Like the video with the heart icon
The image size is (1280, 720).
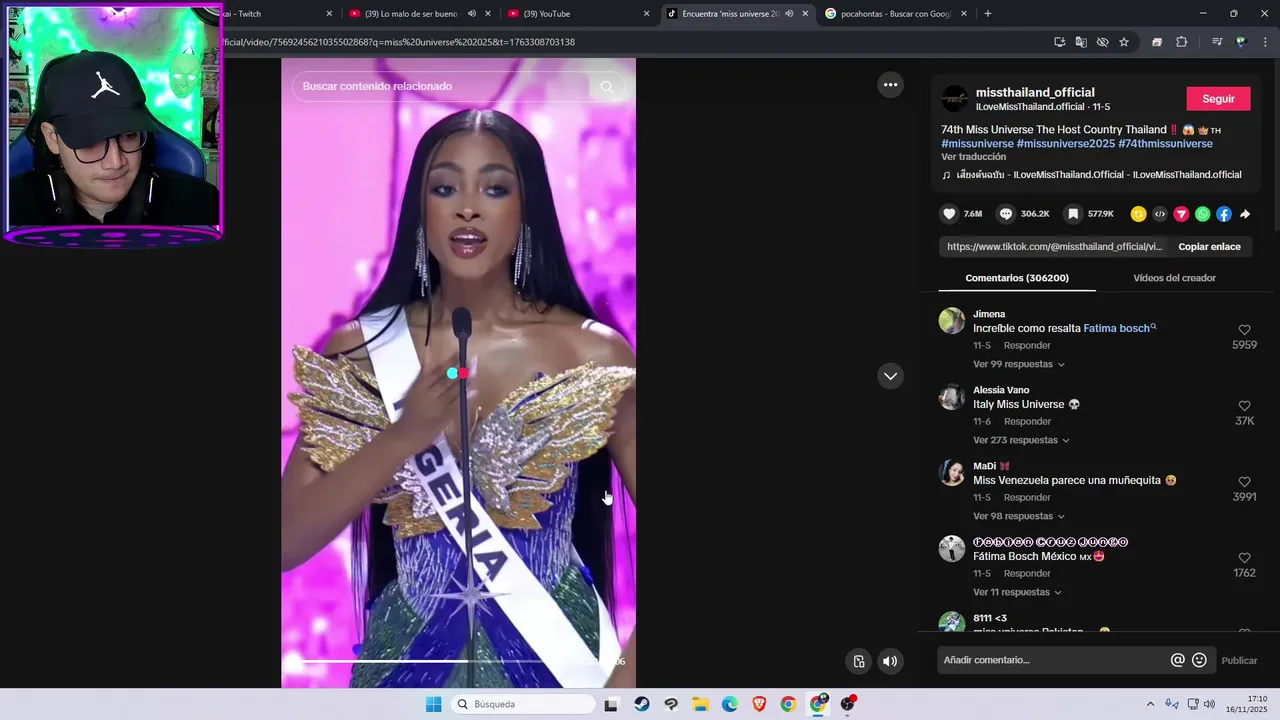(949, 214)
